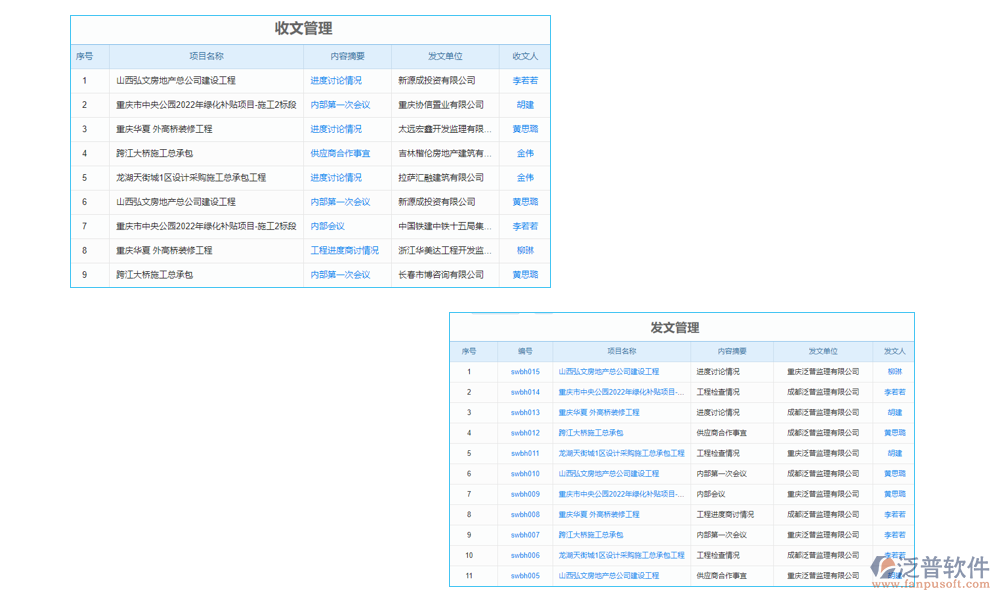Image resolution: width=1000 pixels, height=600 pixels.
Task: Open 工程进度商讨情况 in row 8 of 收文管理
Action: [343, 250]
